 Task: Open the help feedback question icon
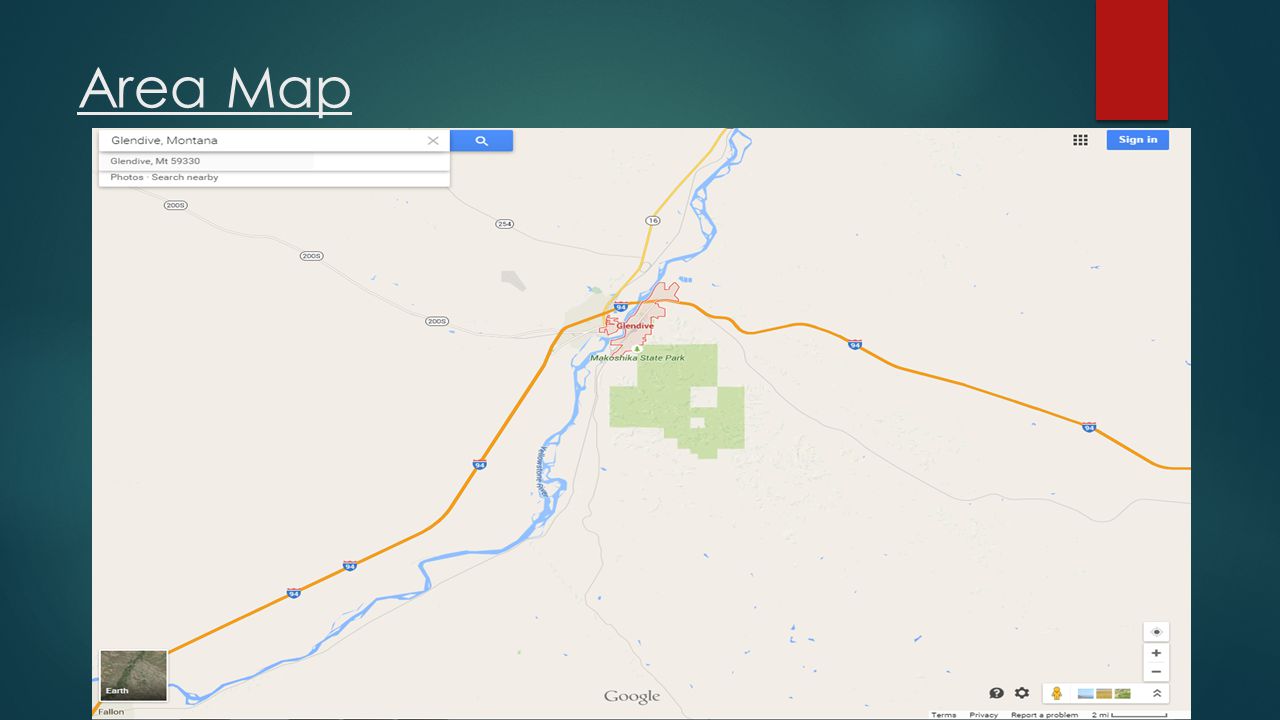pos(996,693)
